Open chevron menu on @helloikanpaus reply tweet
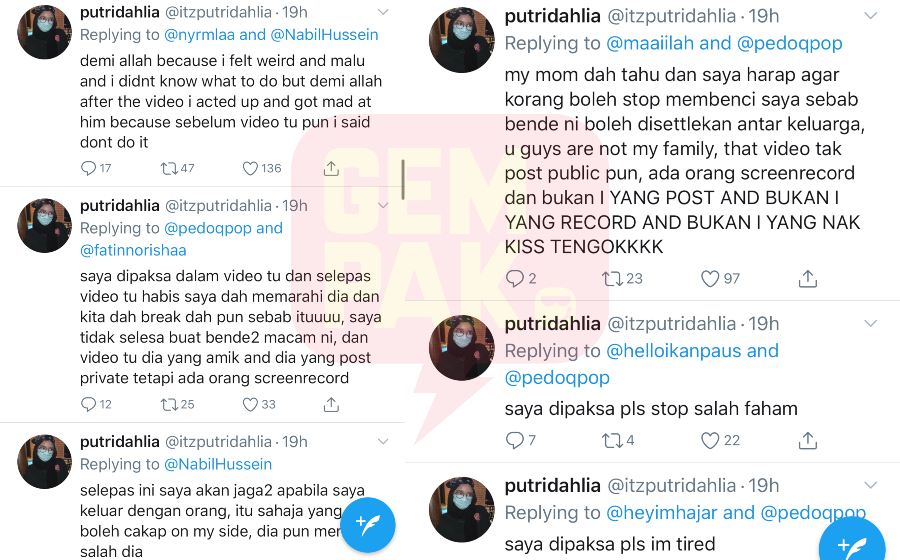900x560 pixels. point(871,324)
